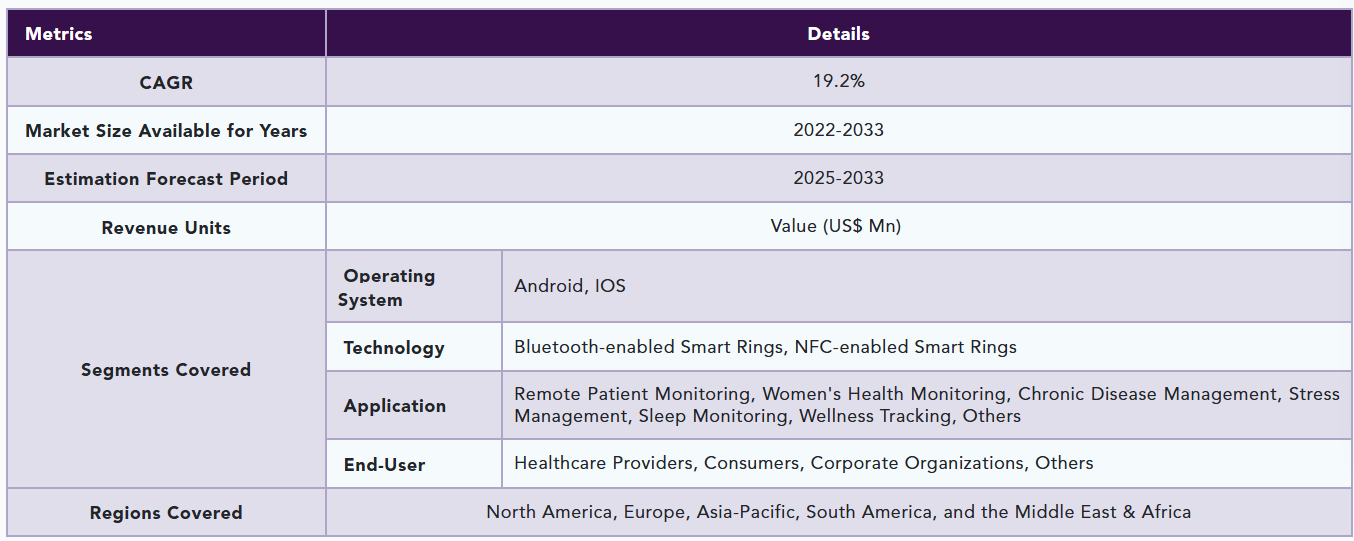The width and height of the screenshot is (1354, 541).
Task: Select Market Size Available for Years label
Action: (166, 131)
